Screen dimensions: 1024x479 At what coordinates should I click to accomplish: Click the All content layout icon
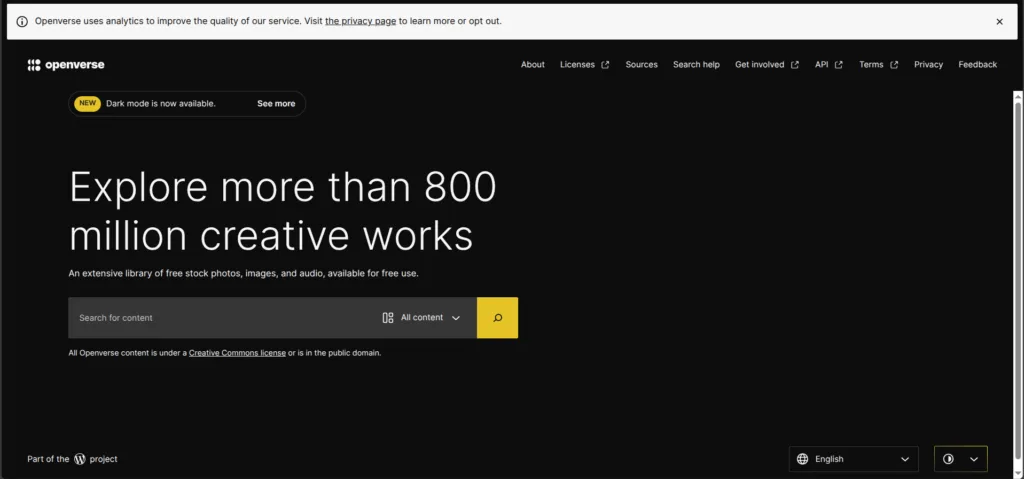click(388, 318)
